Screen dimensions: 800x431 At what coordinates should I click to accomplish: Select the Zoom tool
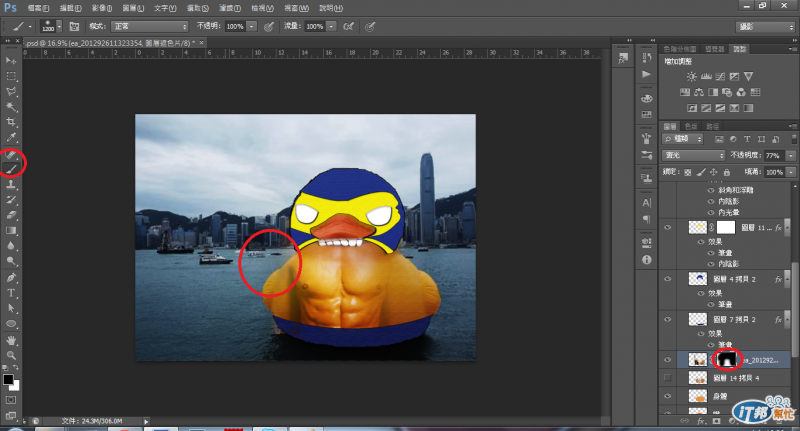click(x=11, y=356)
